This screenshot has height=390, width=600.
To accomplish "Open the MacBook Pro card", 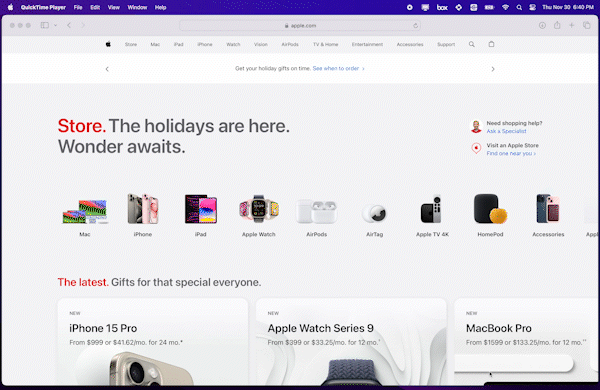I will (x=527, y=342).
